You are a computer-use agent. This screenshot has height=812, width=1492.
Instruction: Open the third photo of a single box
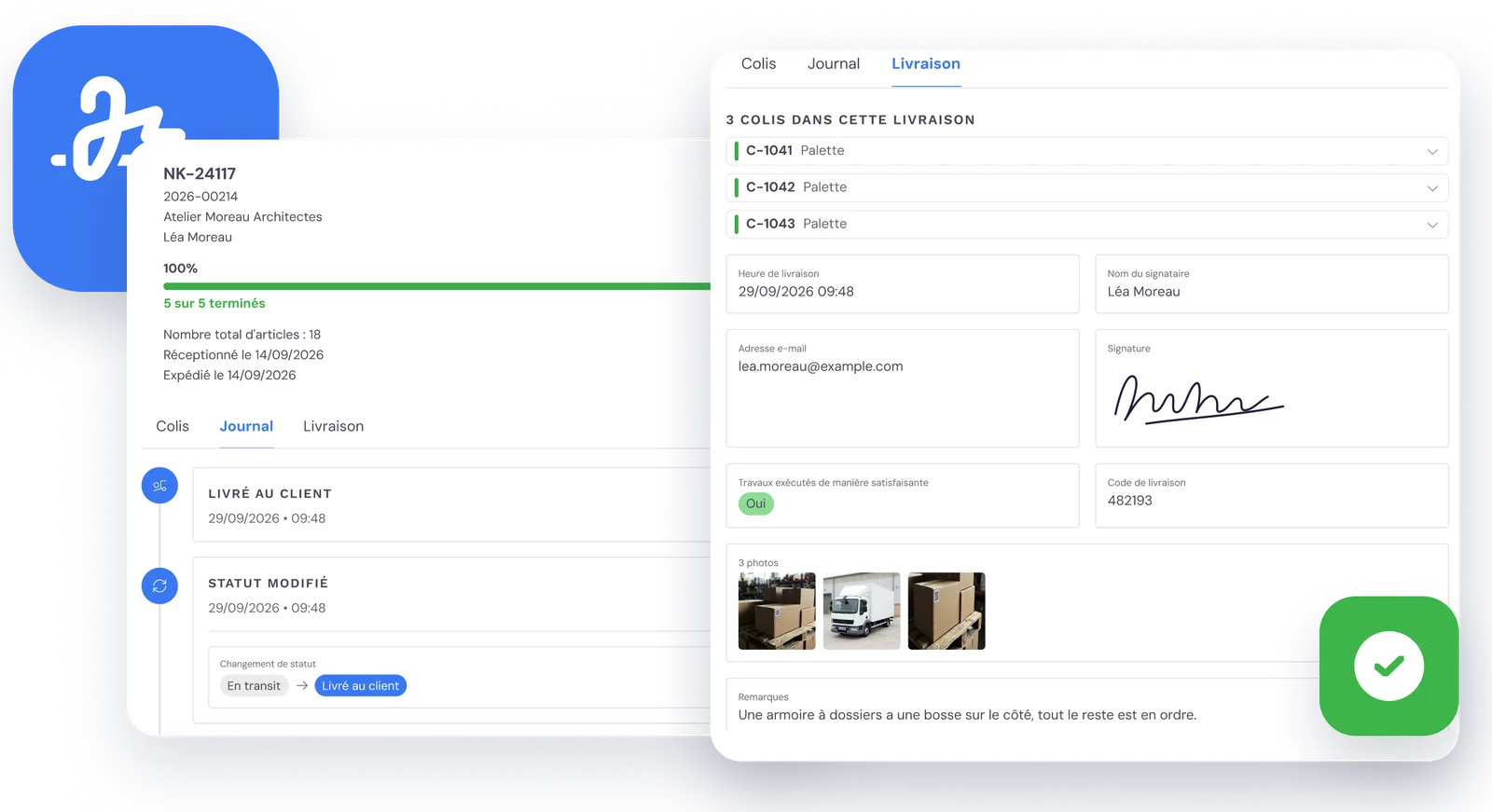(x=946, y=611)
